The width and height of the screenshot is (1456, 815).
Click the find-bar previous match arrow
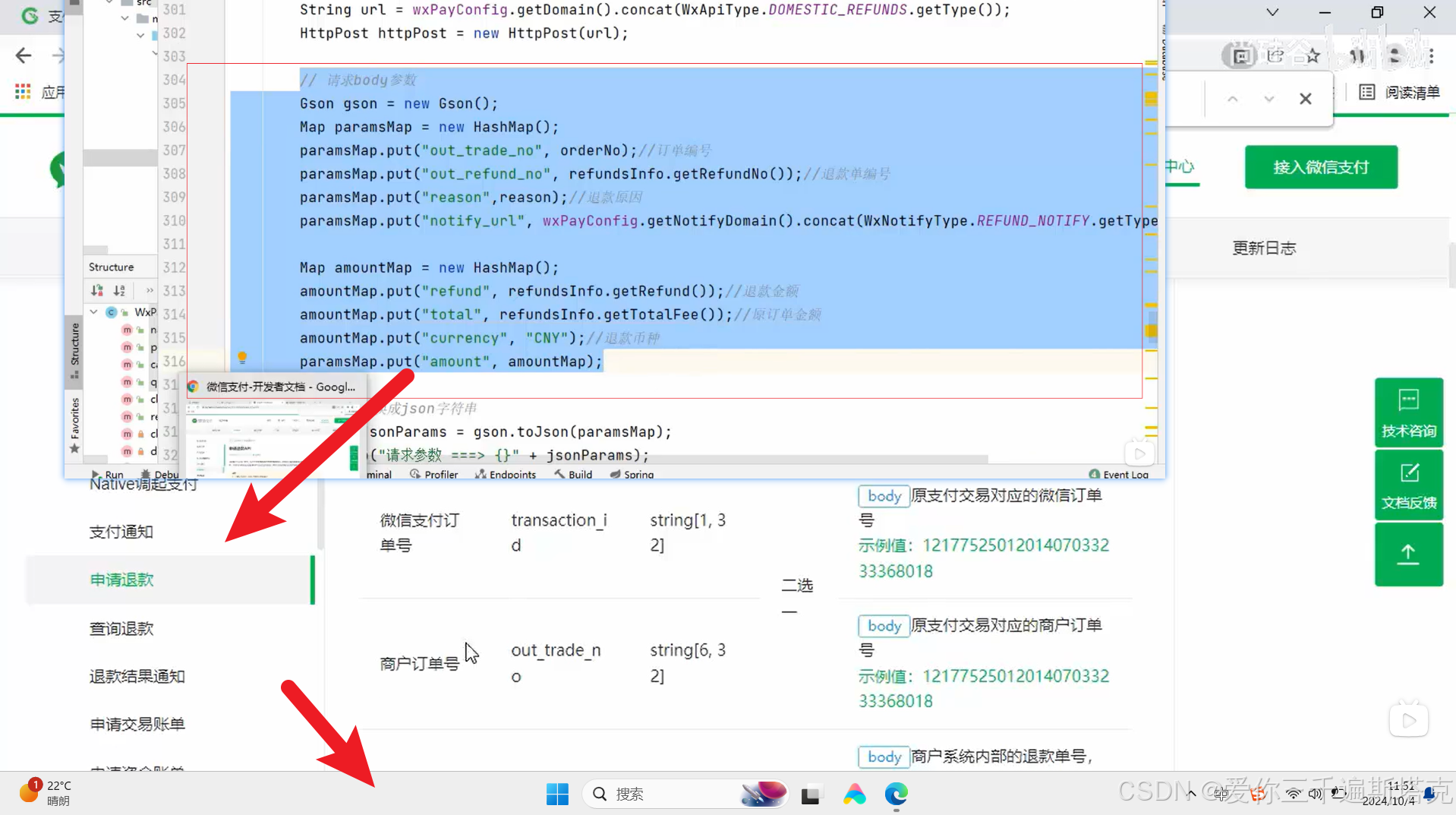(1233, 99)
